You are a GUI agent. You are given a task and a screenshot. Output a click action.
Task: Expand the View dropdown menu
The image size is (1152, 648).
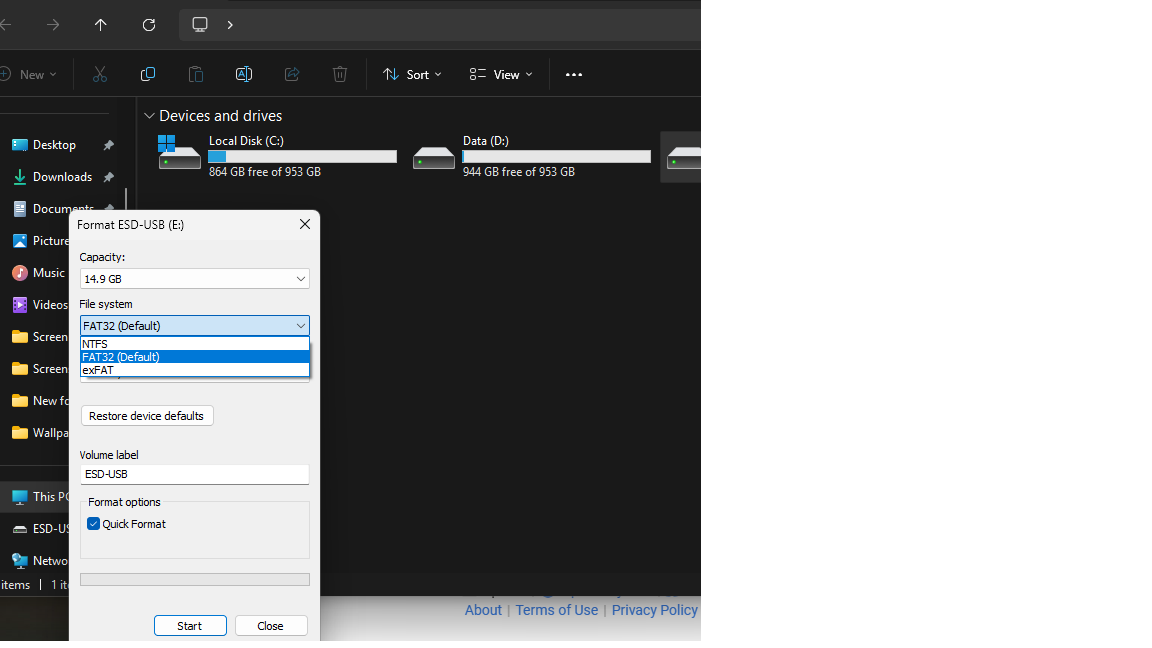click(x=501, y=74)
